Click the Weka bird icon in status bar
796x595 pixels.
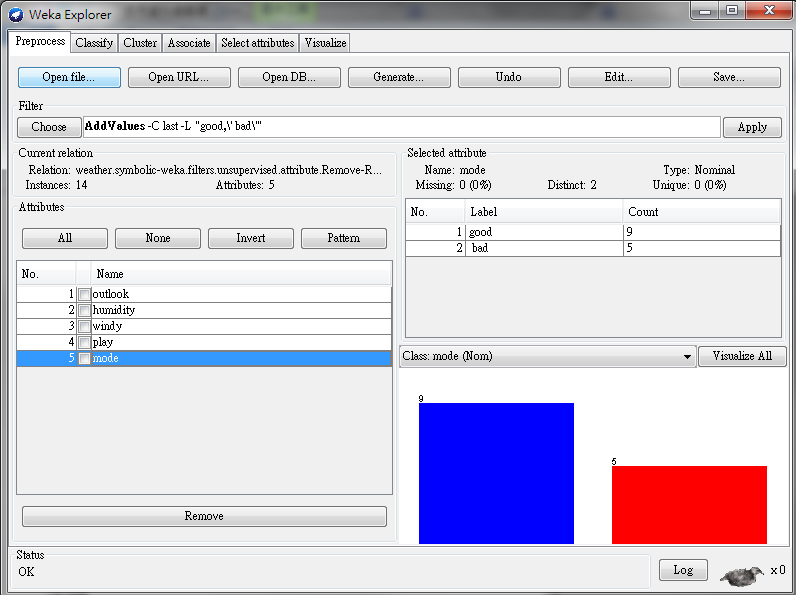(x=741, y=574)
